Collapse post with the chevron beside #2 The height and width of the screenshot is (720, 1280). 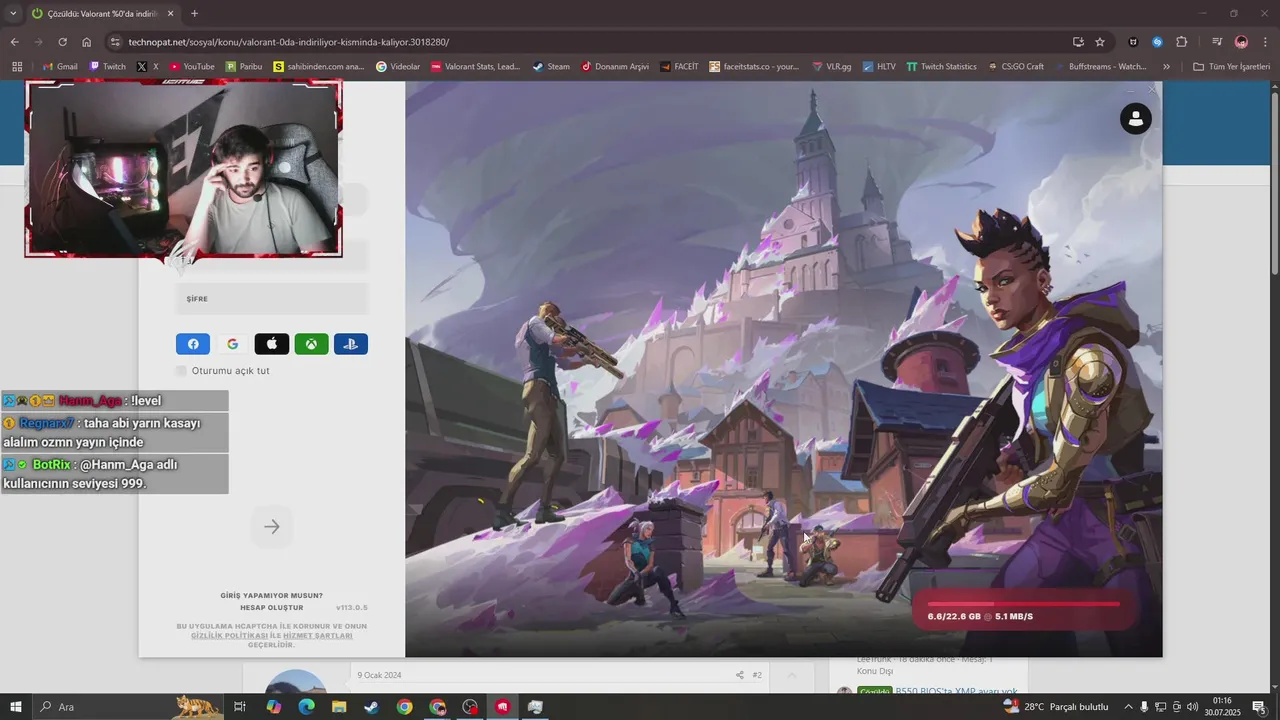pos(791,675)
